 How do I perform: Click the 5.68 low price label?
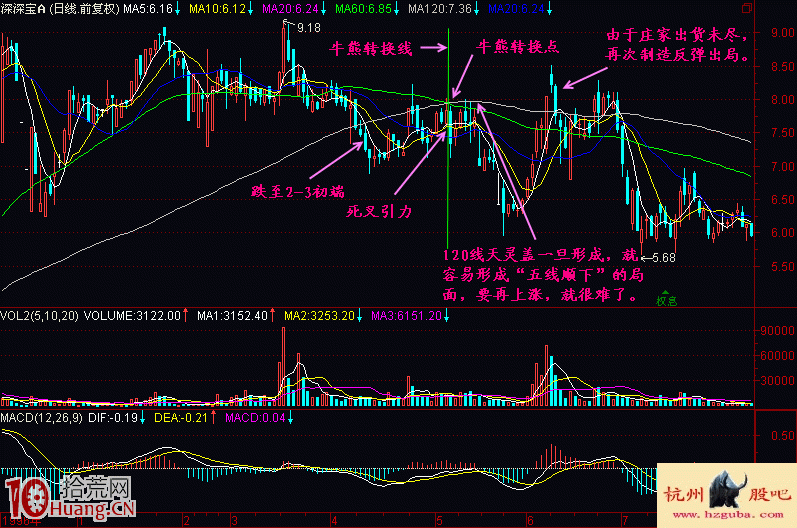click(x=664, y=258)
